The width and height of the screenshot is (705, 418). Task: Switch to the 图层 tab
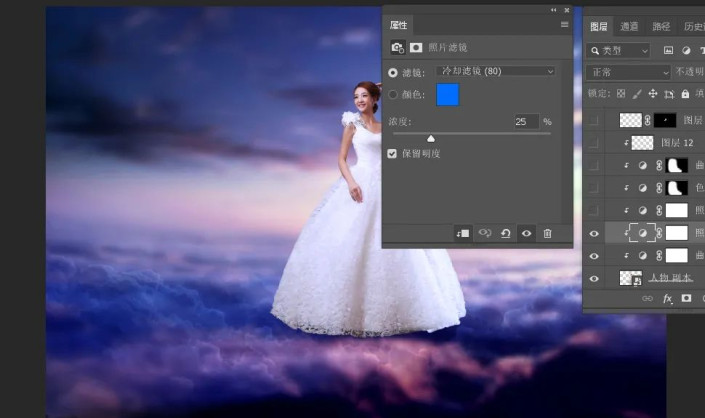point(598,27)
